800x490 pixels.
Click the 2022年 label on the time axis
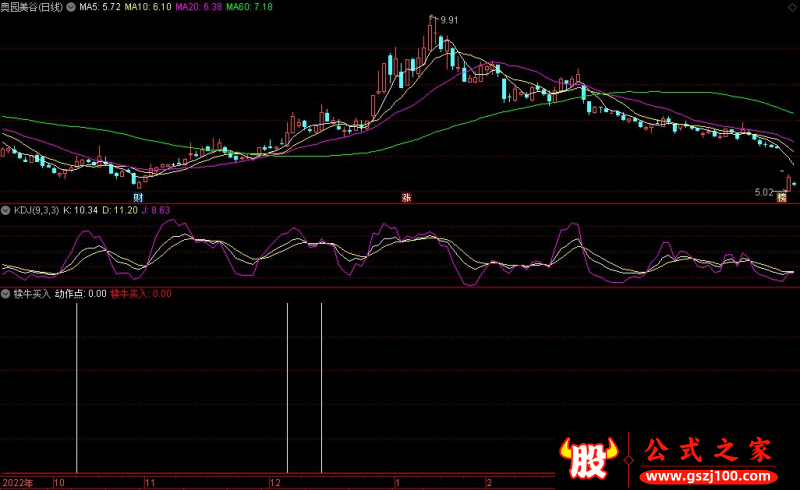[x=16, y=482]
